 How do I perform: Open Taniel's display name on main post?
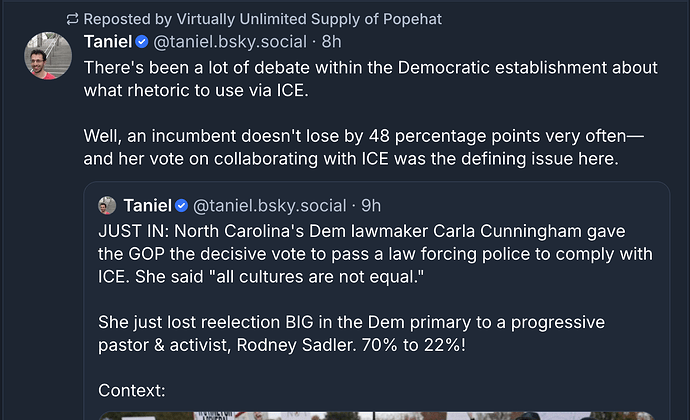point(107,43)
